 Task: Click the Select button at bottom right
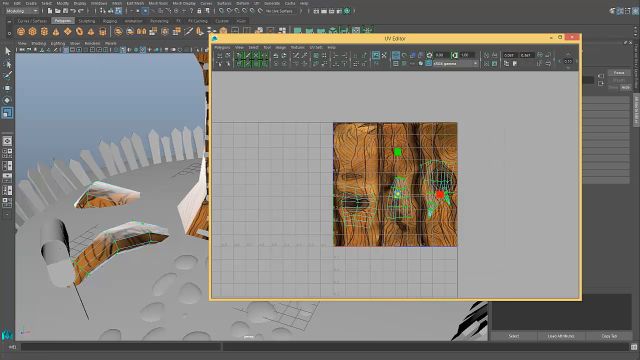514,336
